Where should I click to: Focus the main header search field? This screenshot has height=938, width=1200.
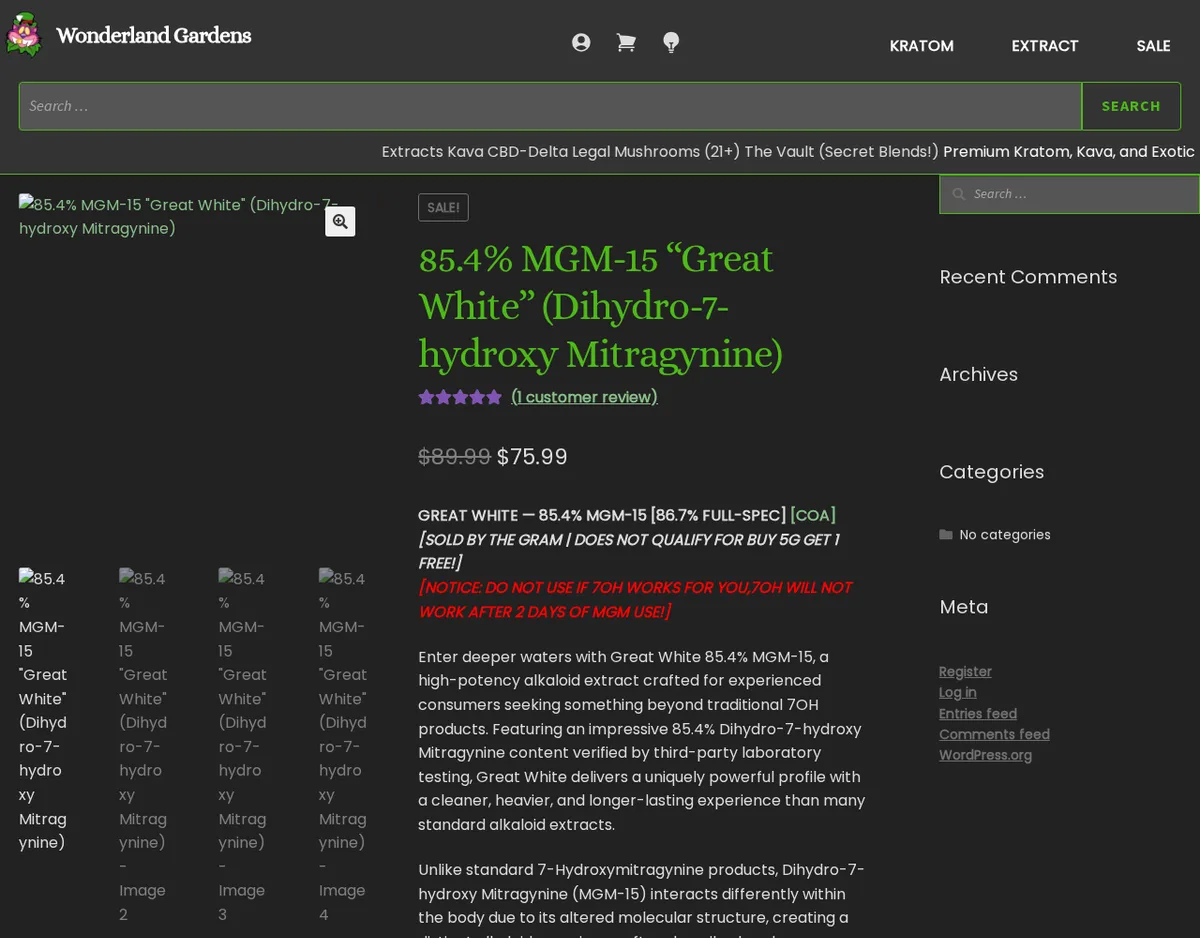[550, 106]
